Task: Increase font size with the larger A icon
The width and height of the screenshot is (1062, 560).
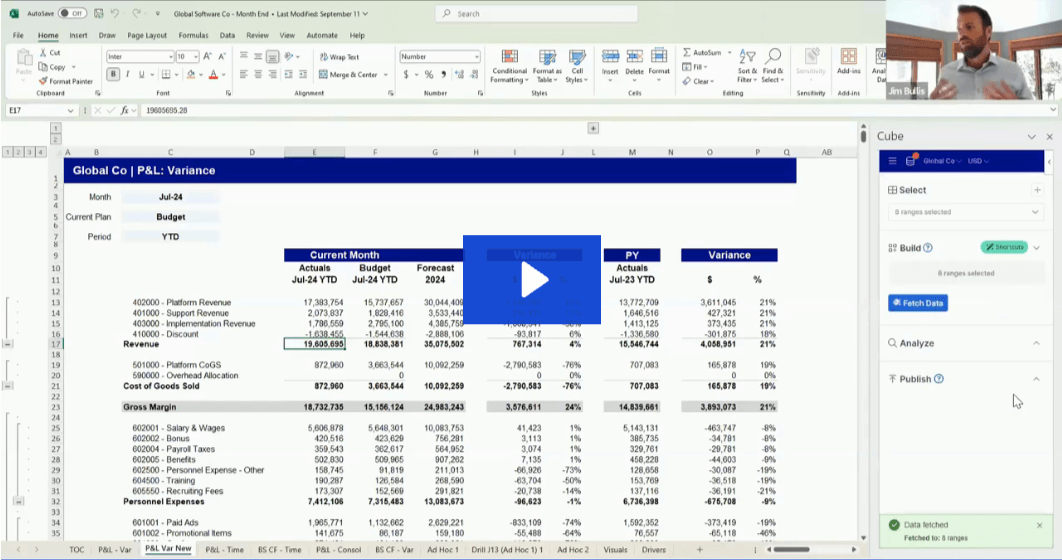Action: 207,57
